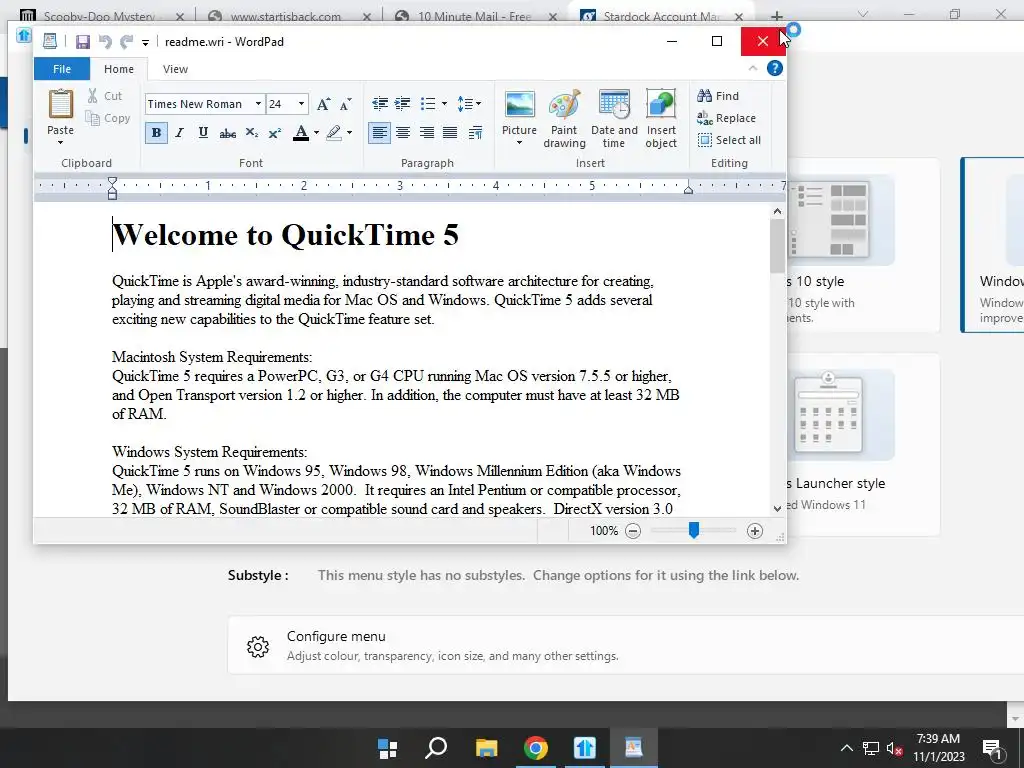The height and width of the screenshot is (768, 1024).
Task: Click the Cut scissors button
Action: point(105,96)
